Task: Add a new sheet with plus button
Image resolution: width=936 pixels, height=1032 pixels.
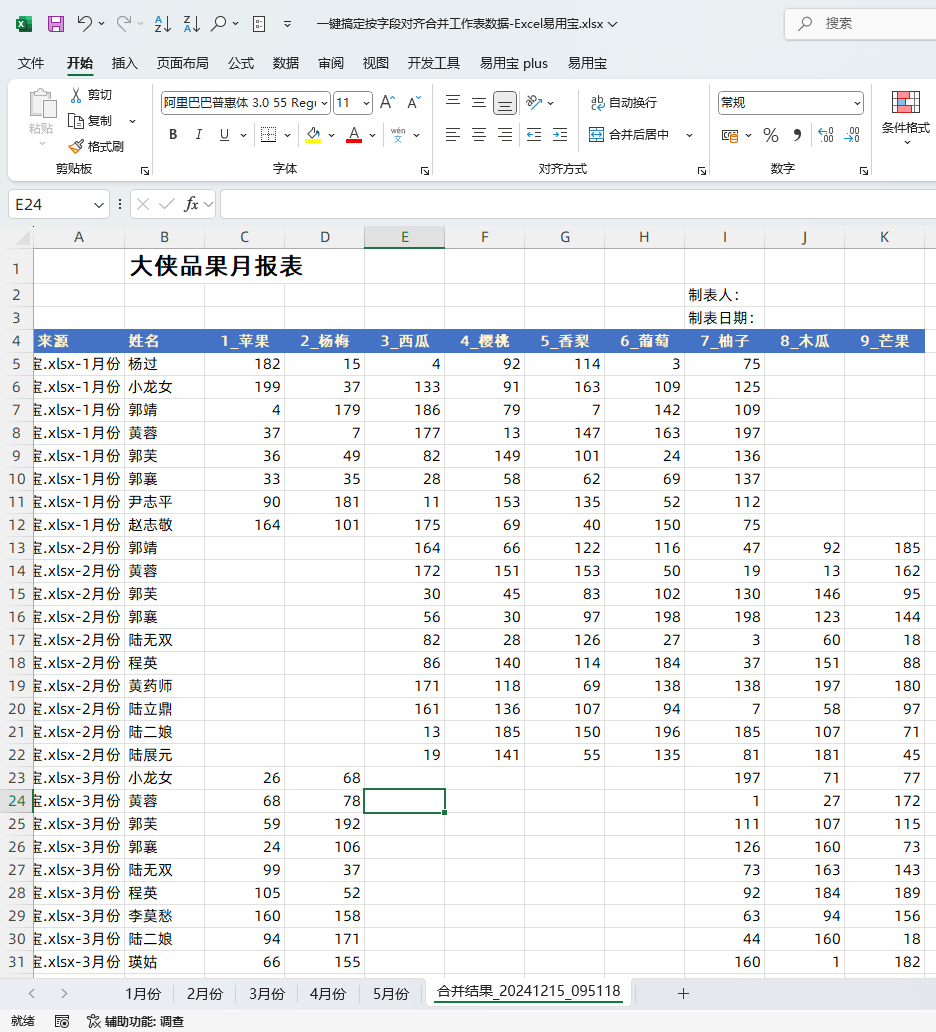Action: (683, 993)
